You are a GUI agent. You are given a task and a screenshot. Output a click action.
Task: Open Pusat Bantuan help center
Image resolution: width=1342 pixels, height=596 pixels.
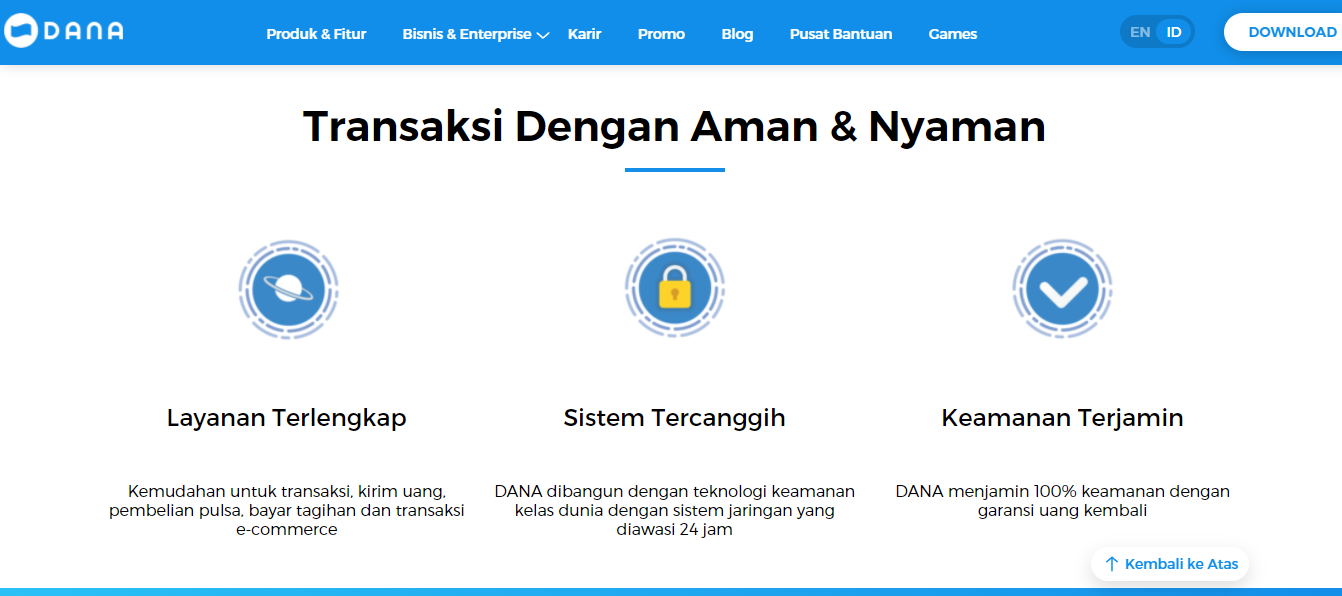coord(841,34)
